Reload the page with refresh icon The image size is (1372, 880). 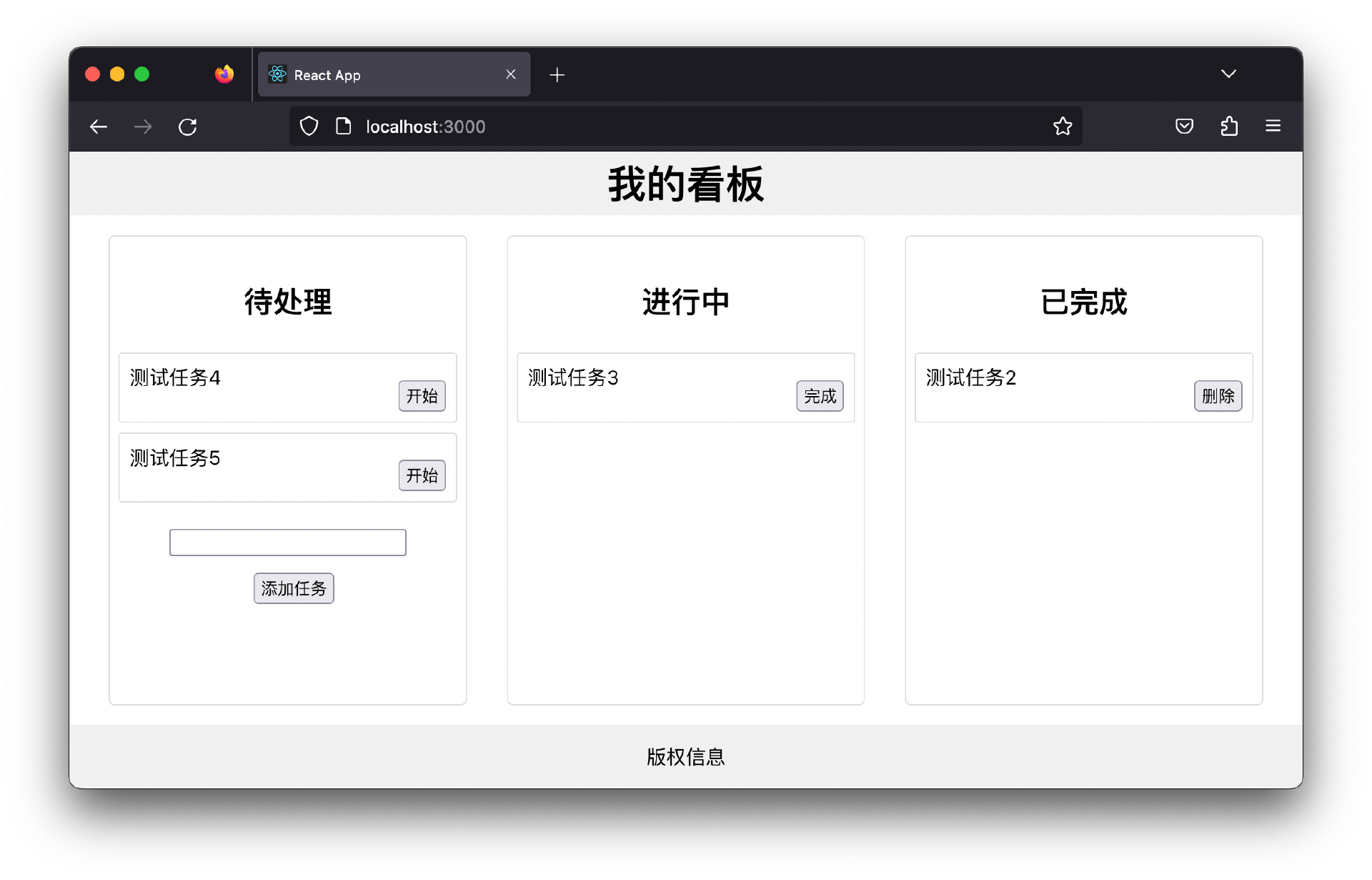click(x=188, y=127)
